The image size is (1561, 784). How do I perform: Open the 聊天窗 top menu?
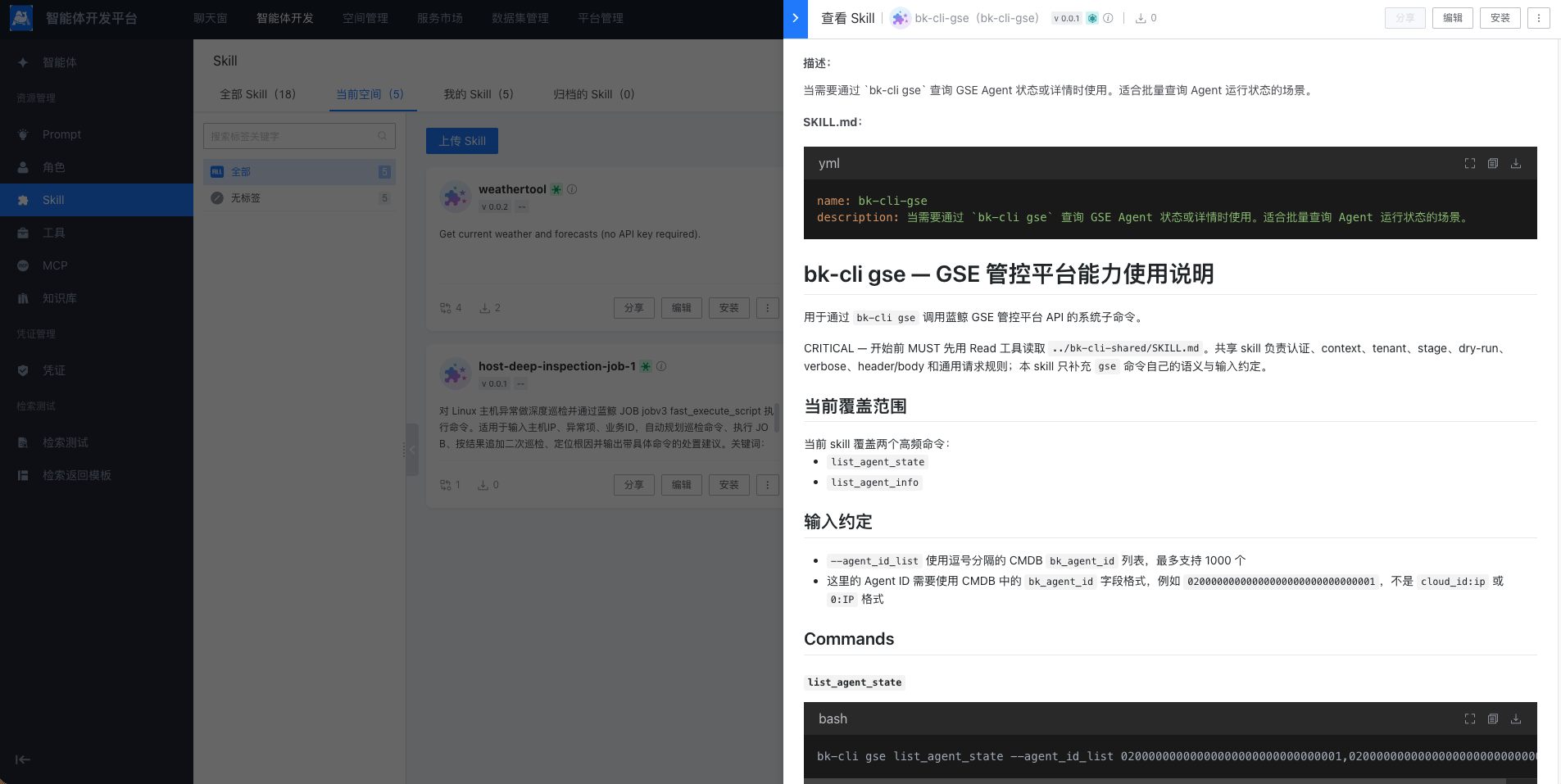tap(211, 18)
